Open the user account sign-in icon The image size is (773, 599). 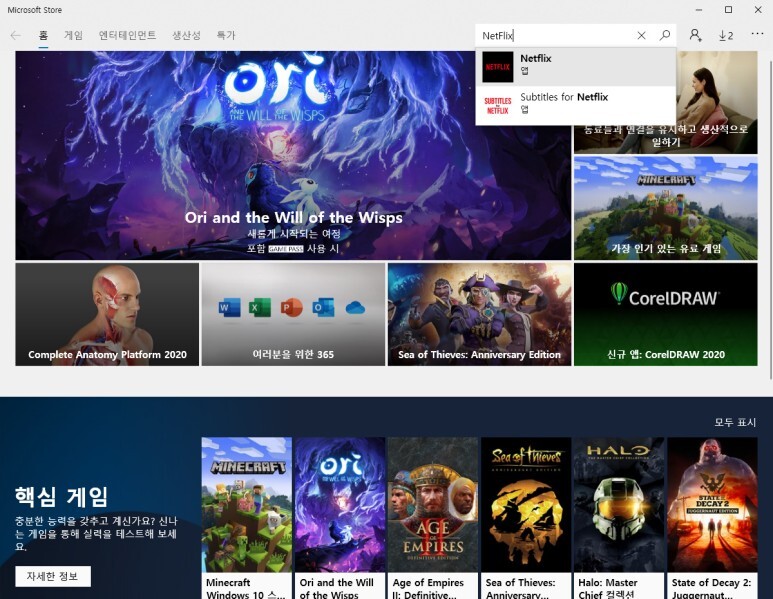[695, 35]
